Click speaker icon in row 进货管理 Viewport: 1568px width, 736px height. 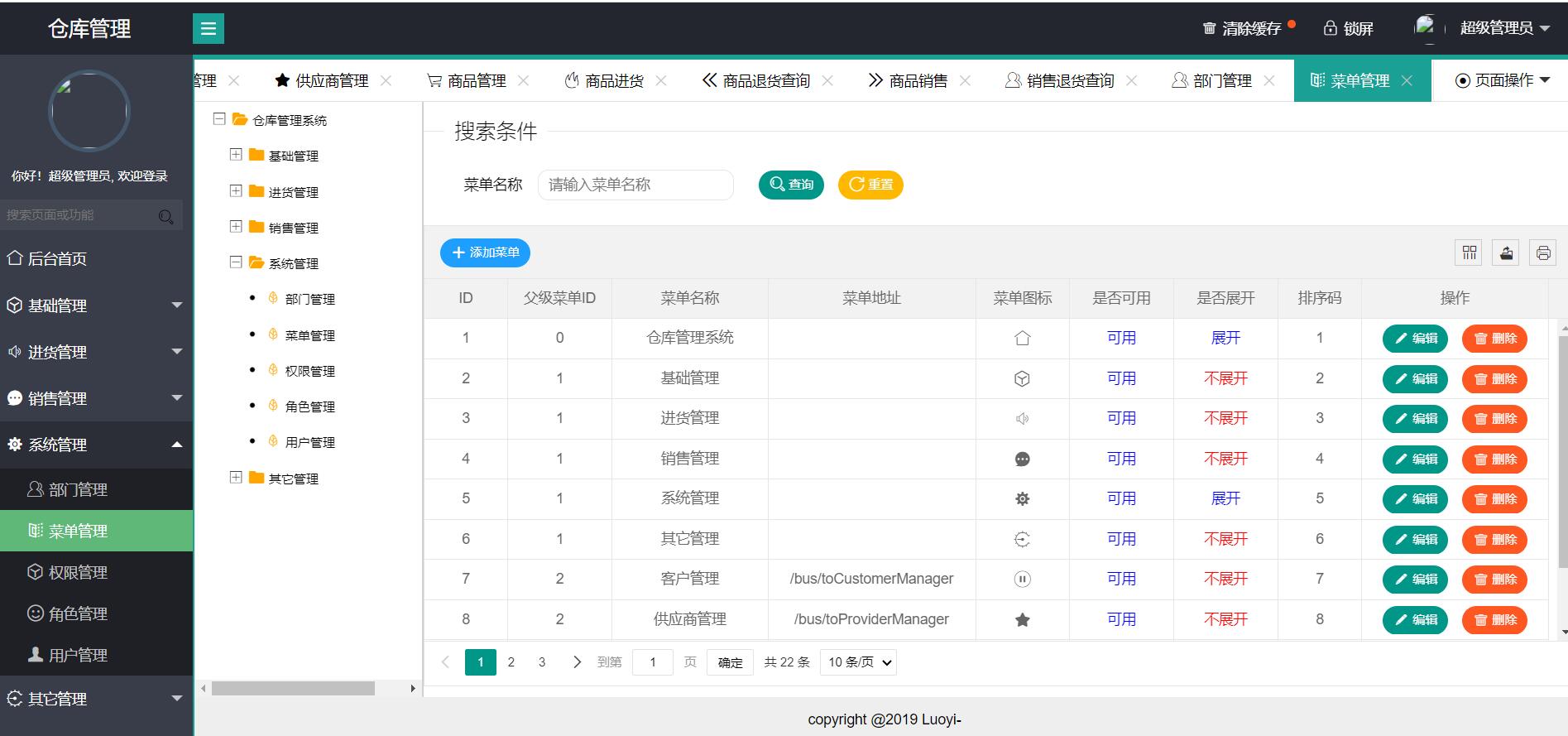click(x=1022, y=419)
